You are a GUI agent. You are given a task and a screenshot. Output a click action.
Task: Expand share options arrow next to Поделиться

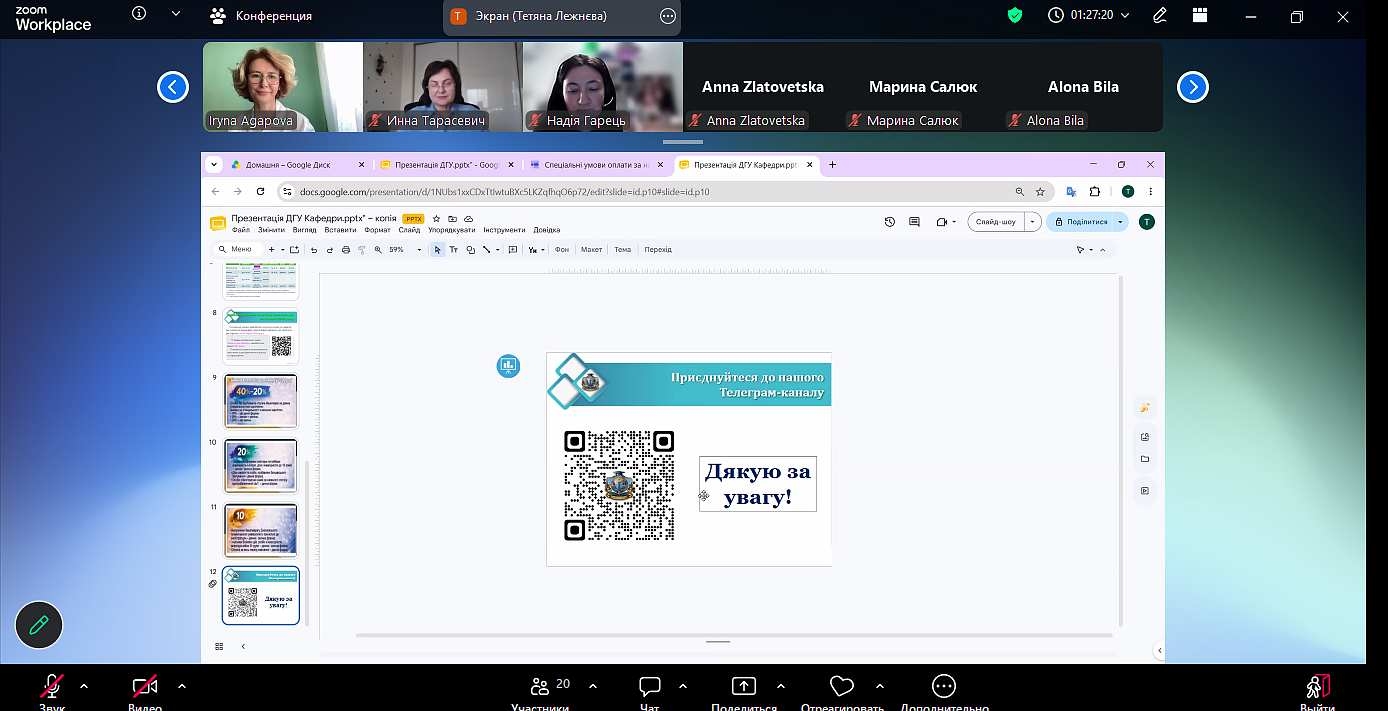tap(781, 686)
